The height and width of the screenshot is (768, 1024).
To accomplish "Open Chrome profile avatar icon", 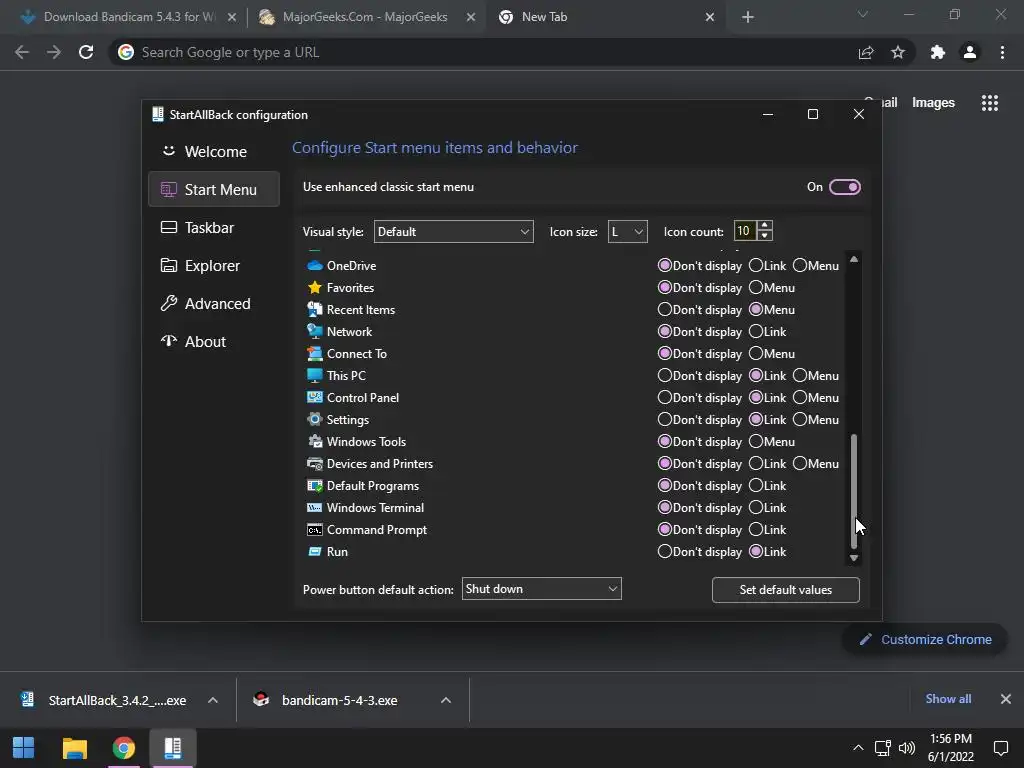I will click(970, 52).
